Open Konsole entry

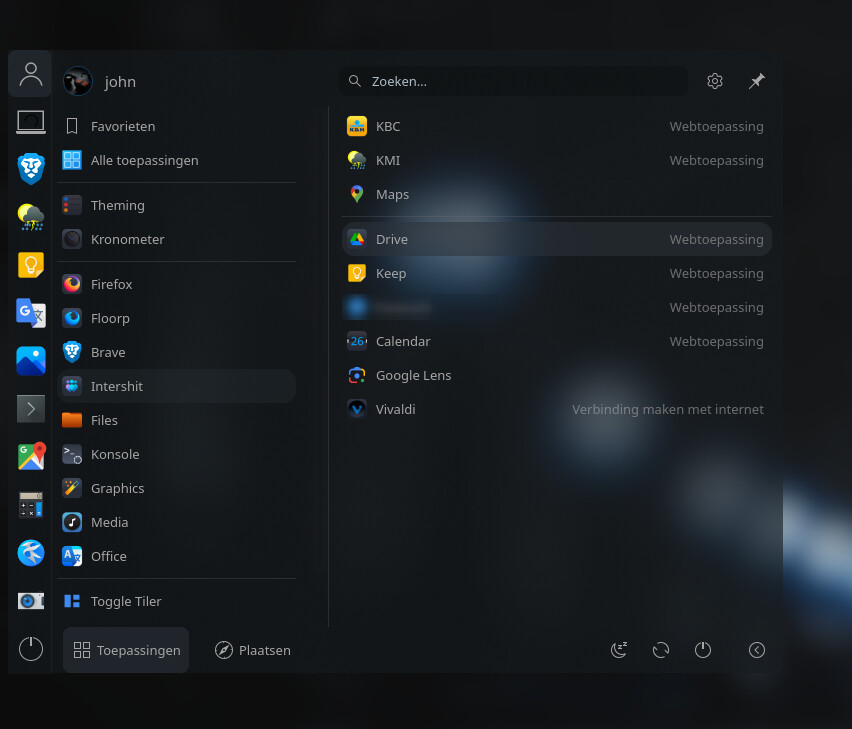(x=177, y=454)
